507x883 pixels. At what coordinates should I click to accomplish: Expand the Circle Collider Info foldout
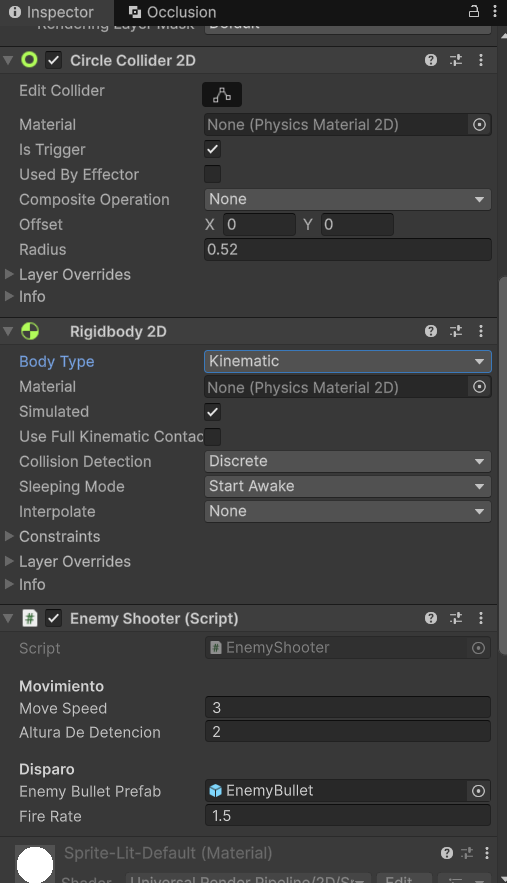click(9, 296)
